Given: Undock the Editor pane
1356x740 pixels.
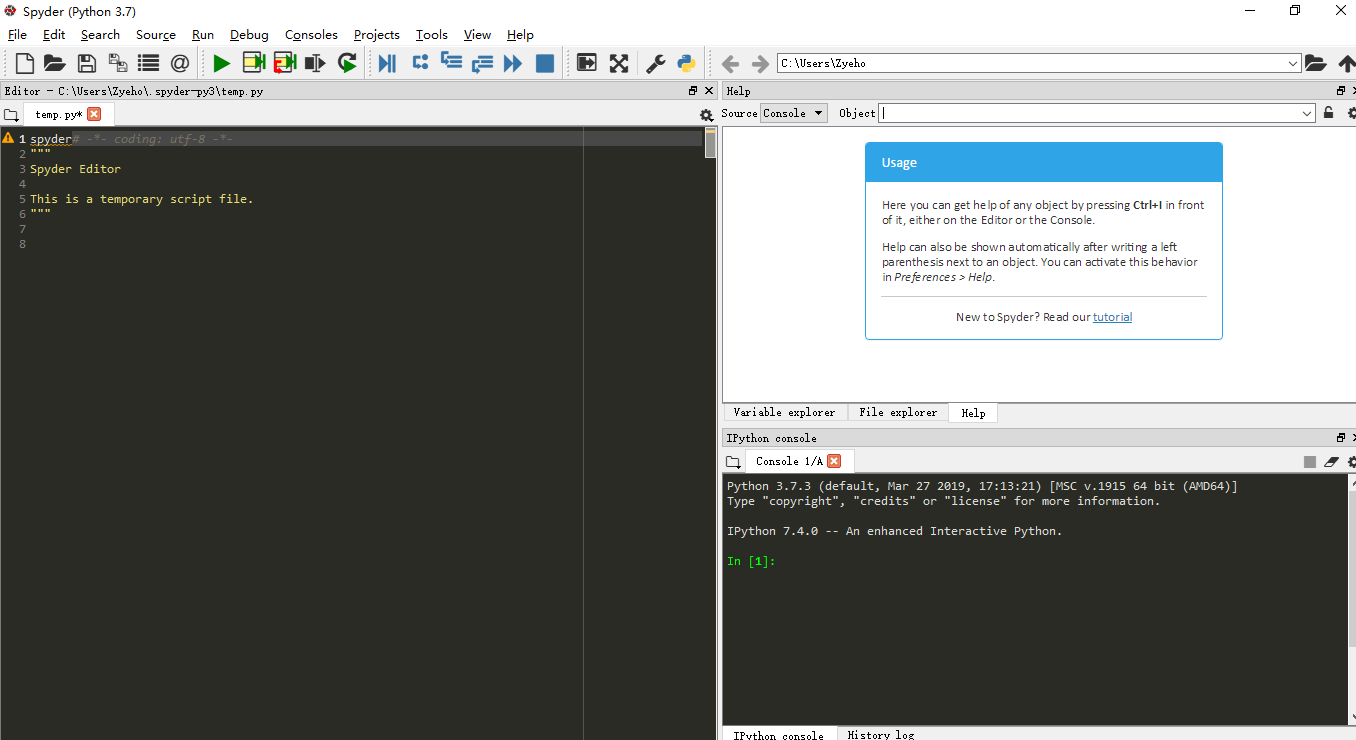Looking at the screenshot, I should [693, 91].
